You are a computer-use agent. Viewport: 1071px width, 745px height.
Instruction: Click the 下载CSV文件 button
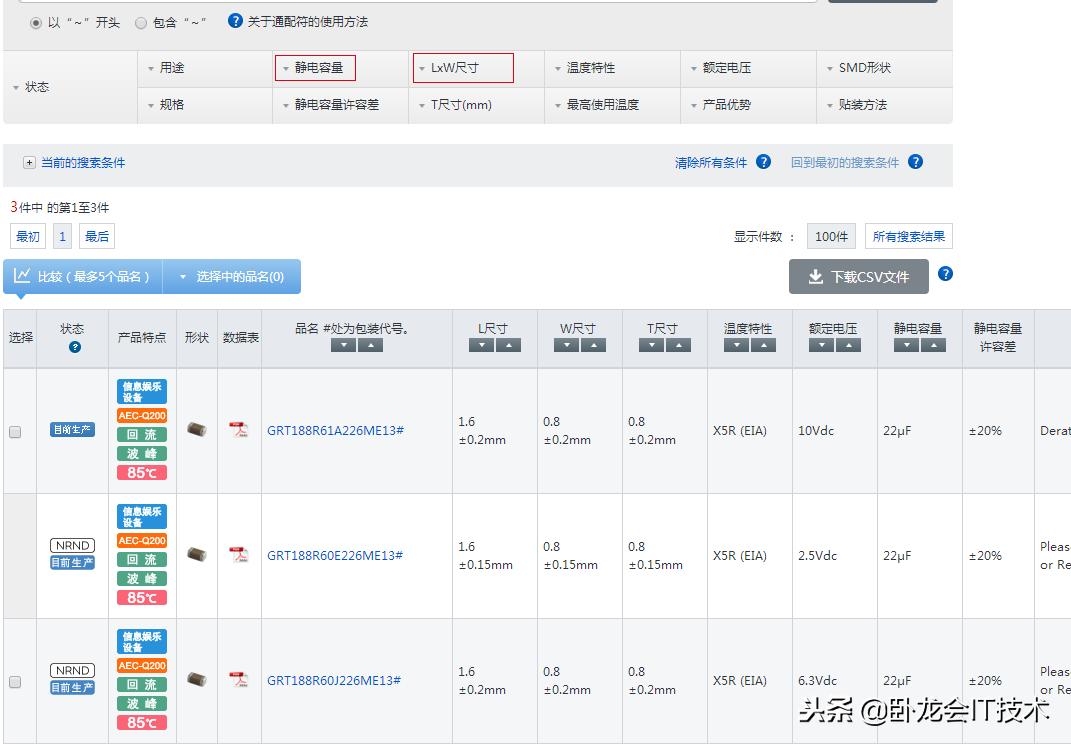[858, 277]
